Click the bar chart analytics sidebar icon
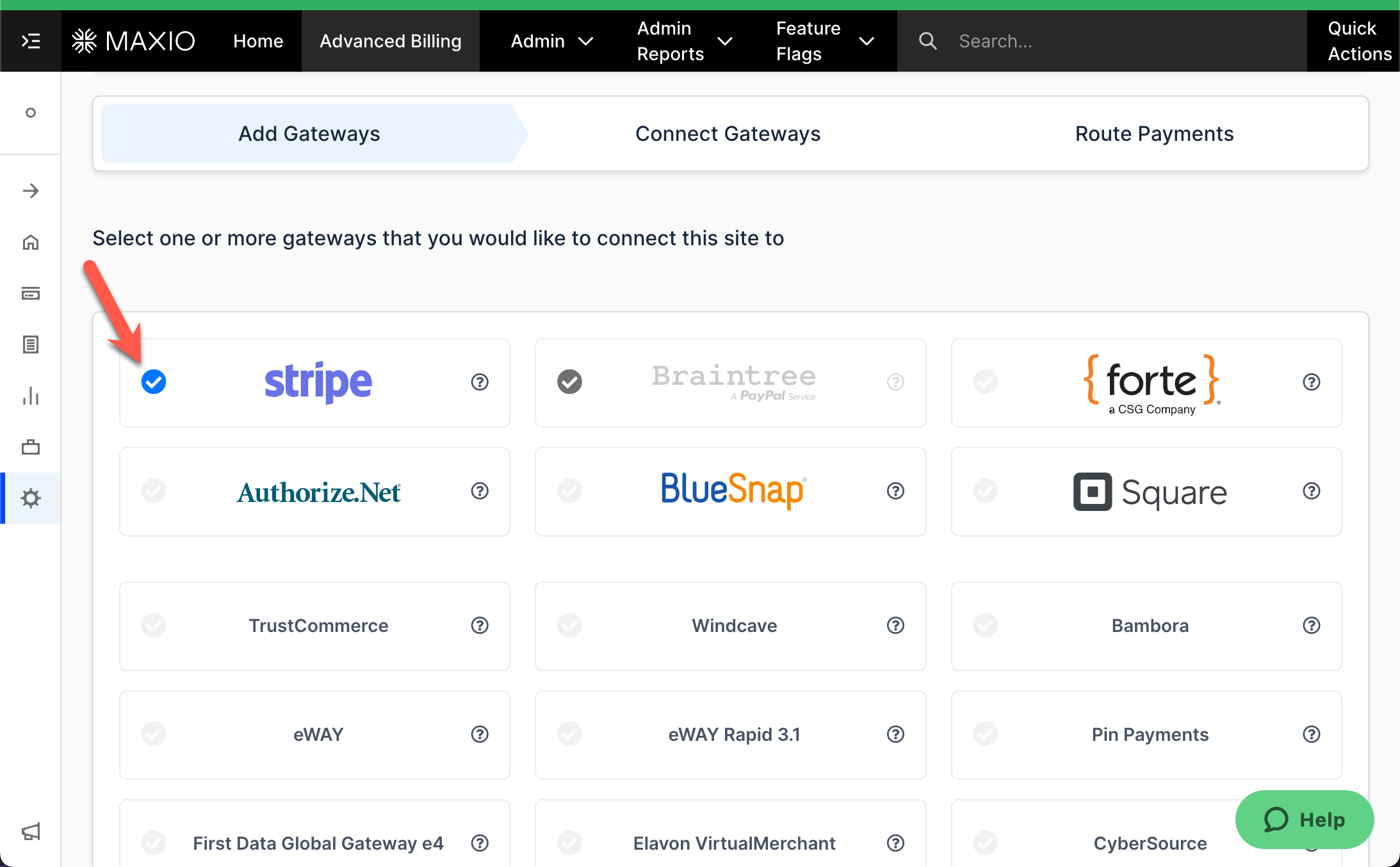The width and height of the screenshot is (1400, 867). coord(31,396)
